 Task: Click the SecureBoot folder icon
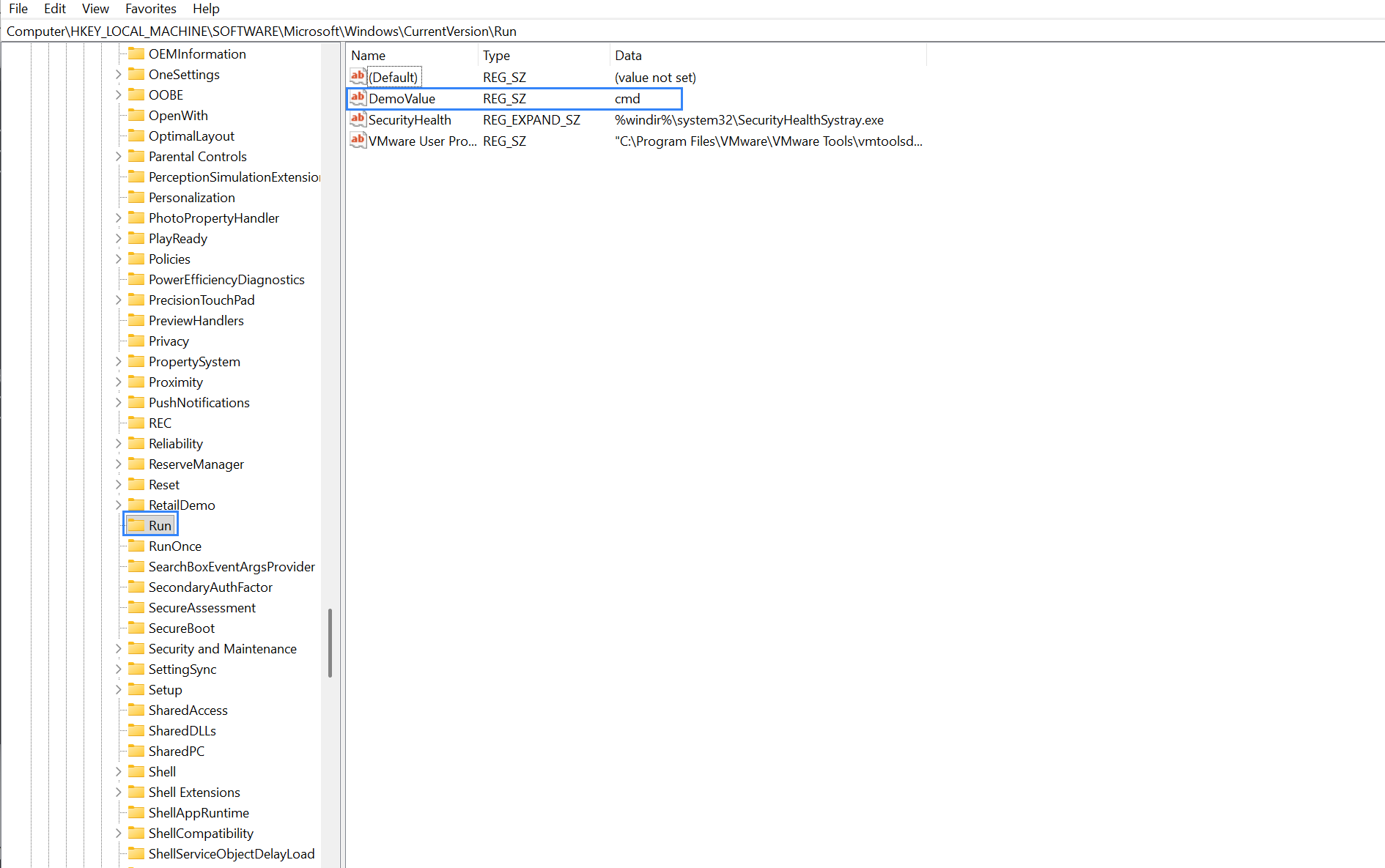pyautogui.click(x=138, y=628)
